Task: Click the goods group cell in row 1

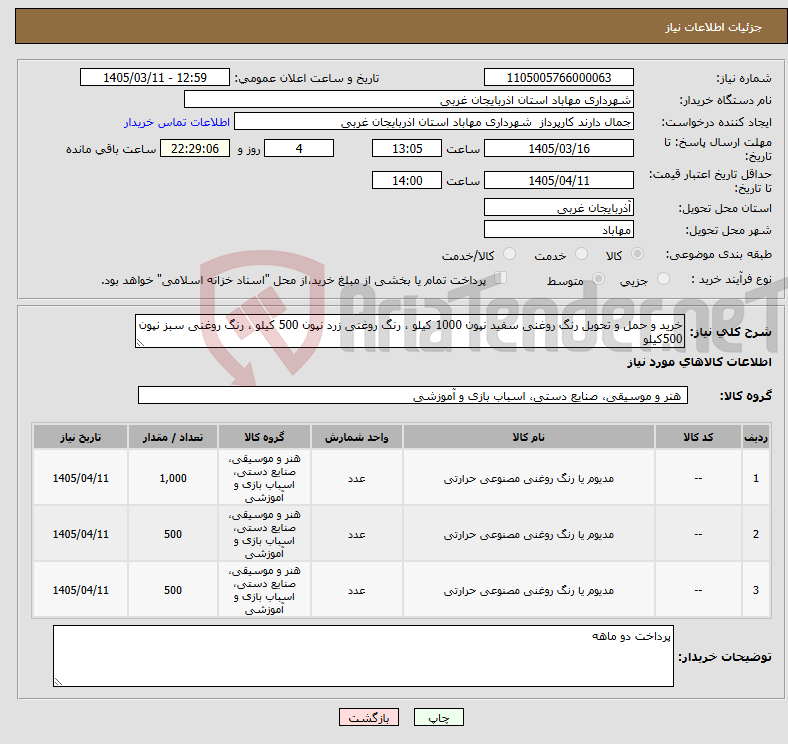Action: (264, 478)
